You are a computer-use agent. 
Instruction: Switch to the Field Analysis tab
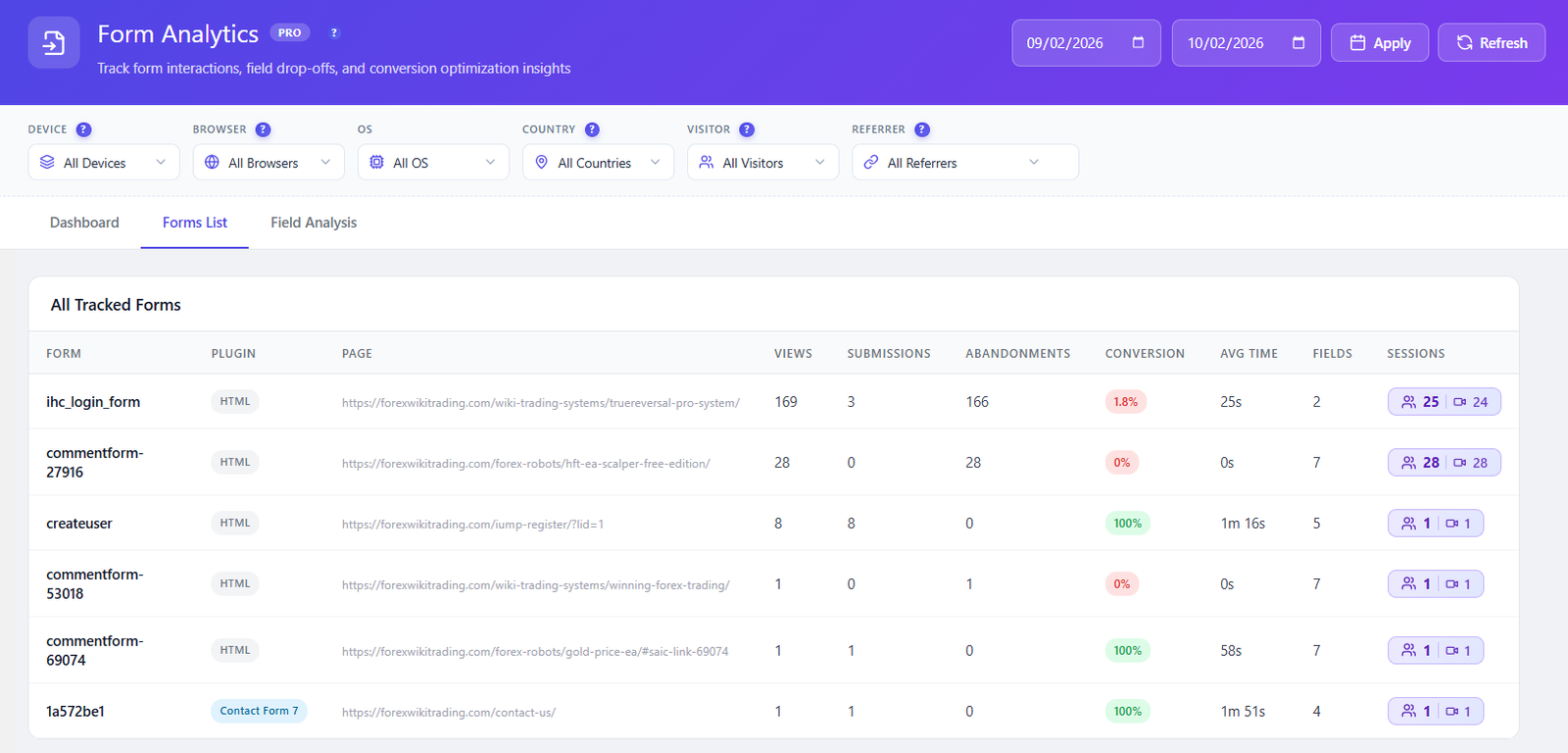314,223
